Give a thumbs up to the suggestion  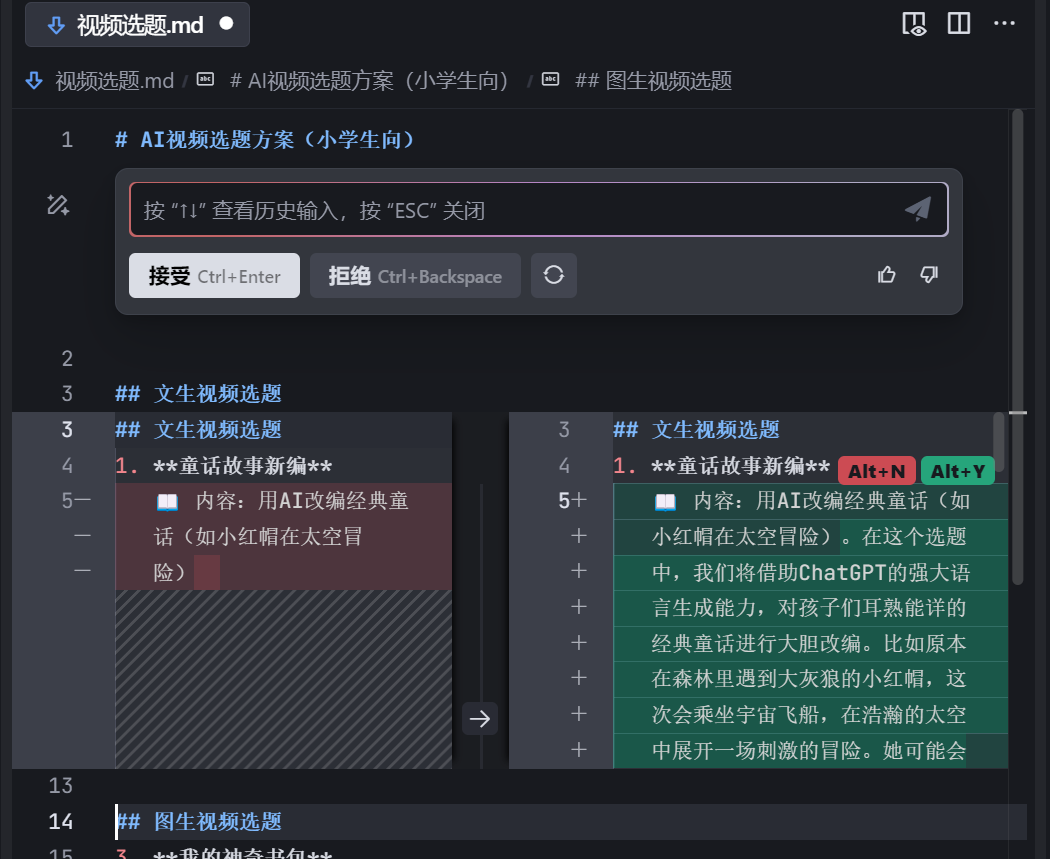tap(887, 275)
